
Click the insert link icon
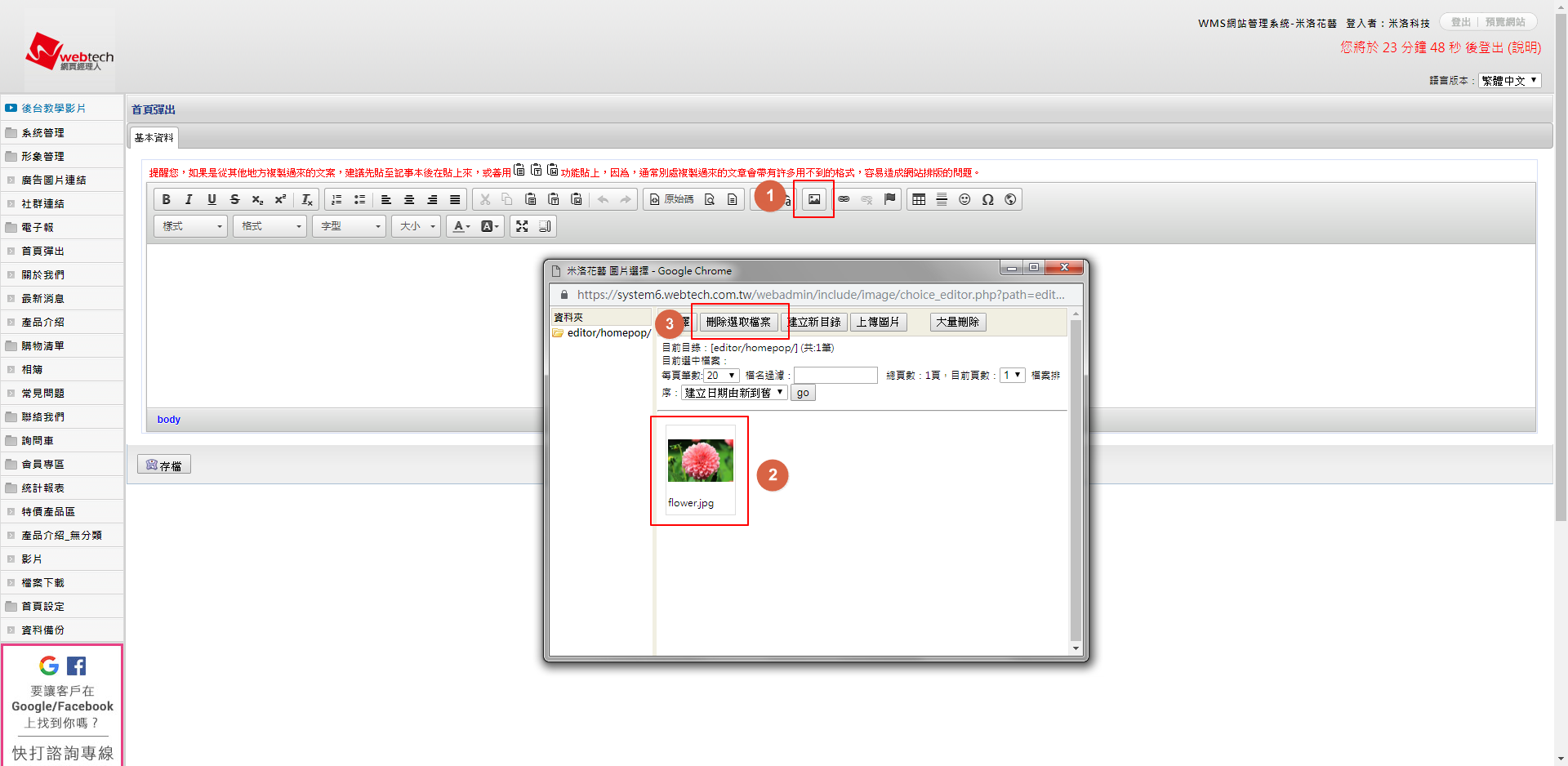844,199
